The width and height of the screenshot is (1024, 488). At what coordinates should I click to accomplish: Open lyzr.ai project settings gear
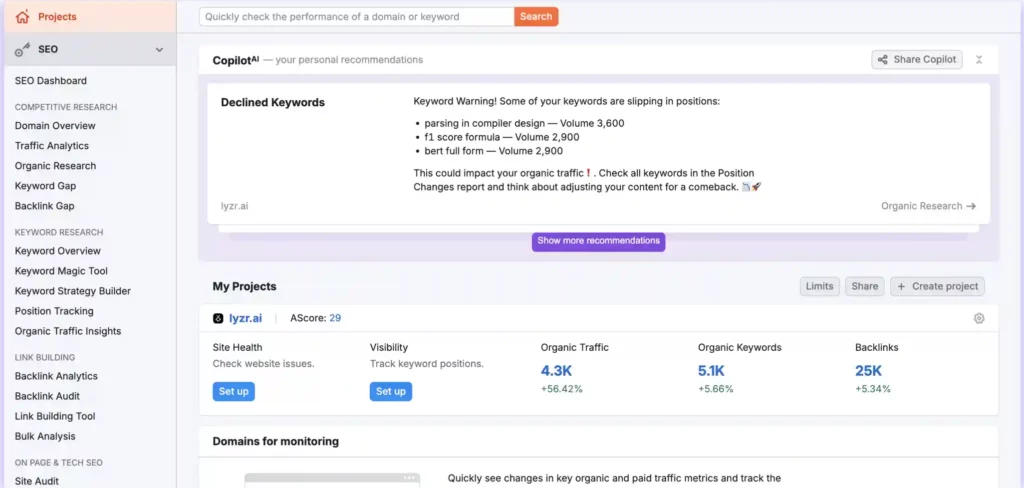[x=979, y=318]
